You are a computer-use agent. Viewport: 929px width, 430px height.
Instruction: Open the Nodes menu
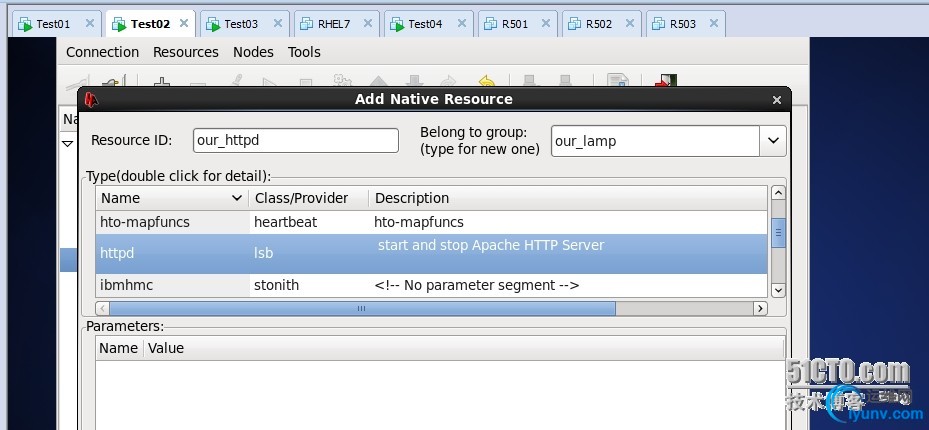(253, 52)
